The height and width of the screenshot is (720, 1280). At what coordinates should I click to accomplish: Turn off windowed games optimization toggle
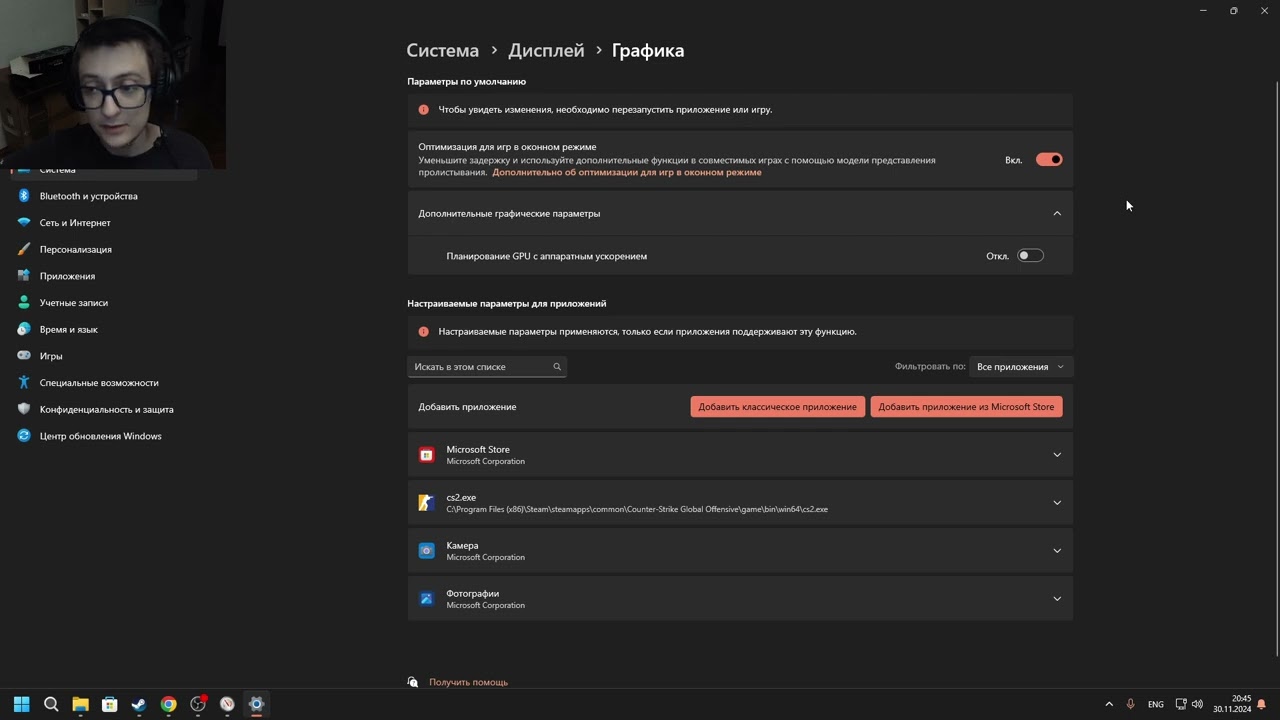1049,160
